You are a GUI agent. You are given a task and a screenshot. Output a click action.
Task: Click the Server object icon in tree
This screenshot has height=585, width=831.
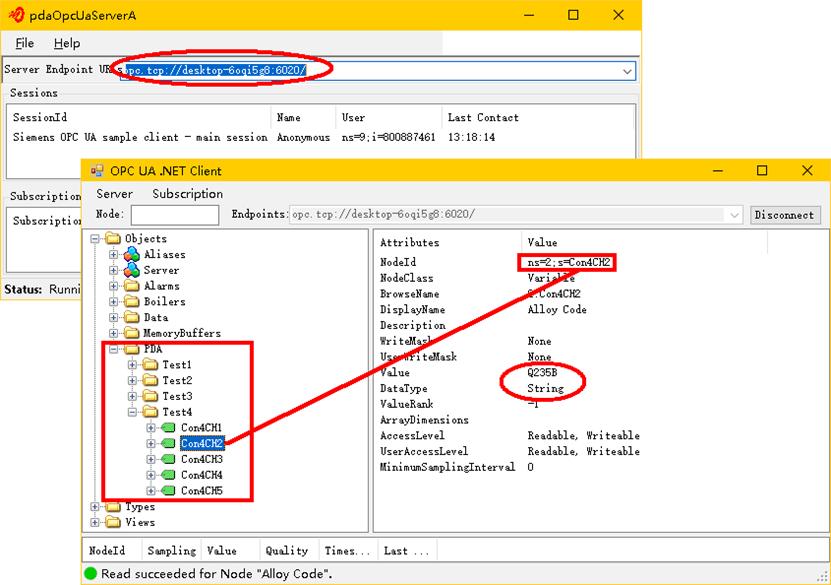[131, 270]
